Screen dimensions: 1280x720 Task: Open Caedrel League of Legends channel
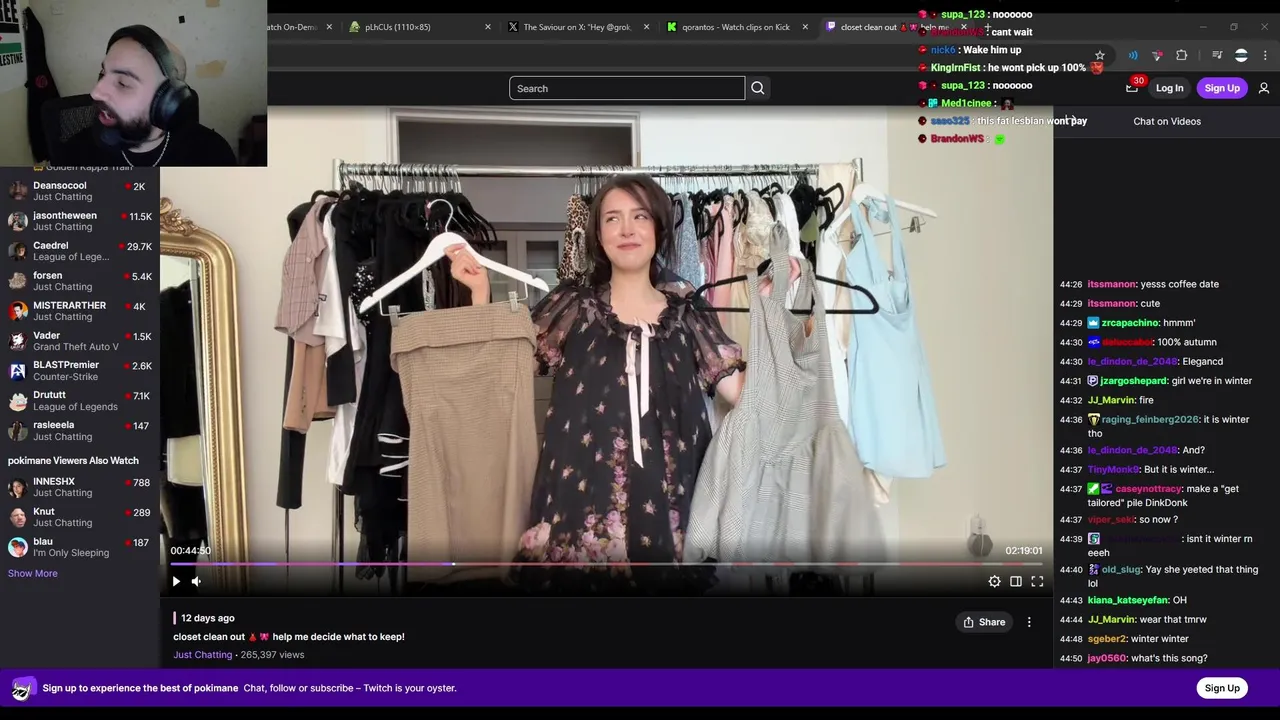(80, 251)
